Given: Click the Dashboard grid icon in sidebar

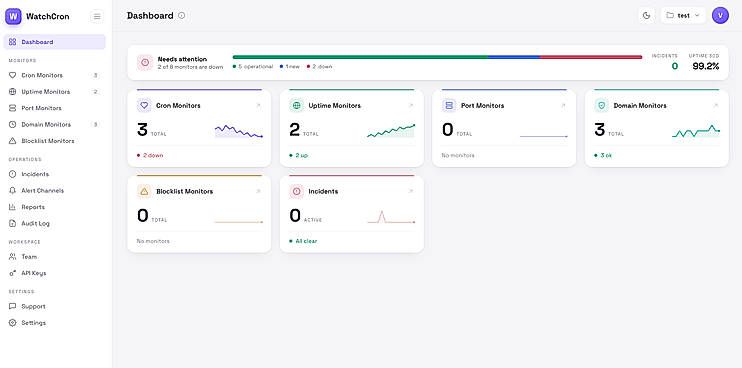Looking at the screenshot, I should 13,42.
